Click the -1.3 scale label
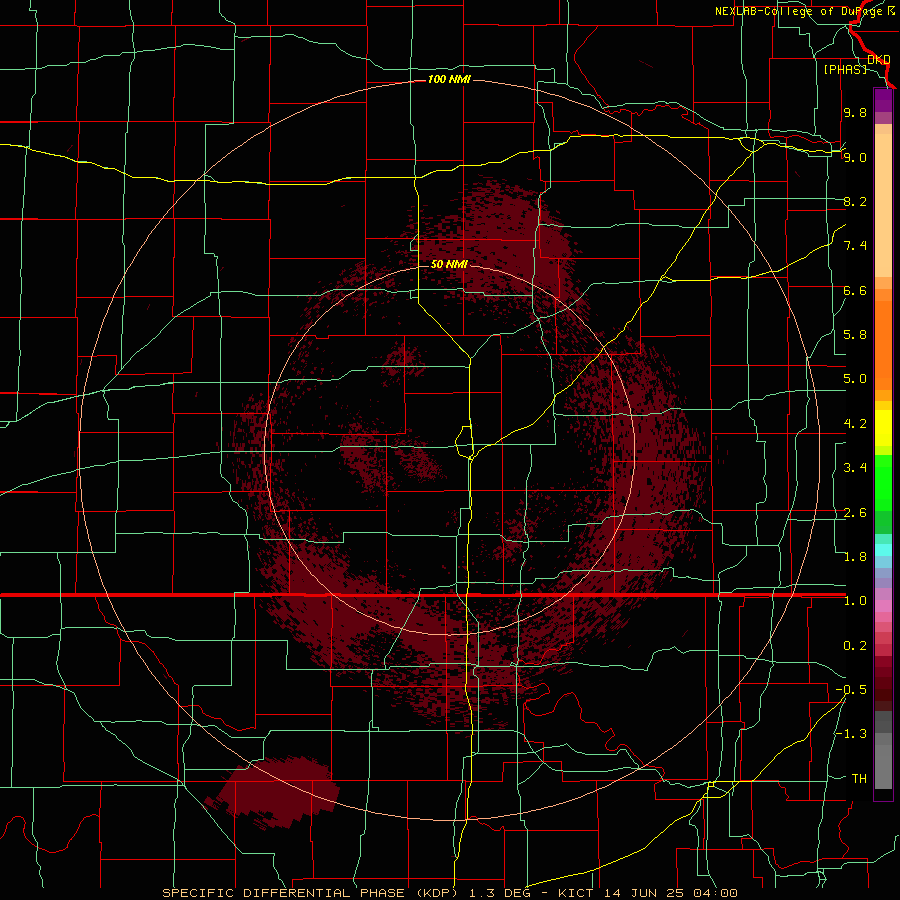This screenshot has width=900, height=900. point(851,734)
